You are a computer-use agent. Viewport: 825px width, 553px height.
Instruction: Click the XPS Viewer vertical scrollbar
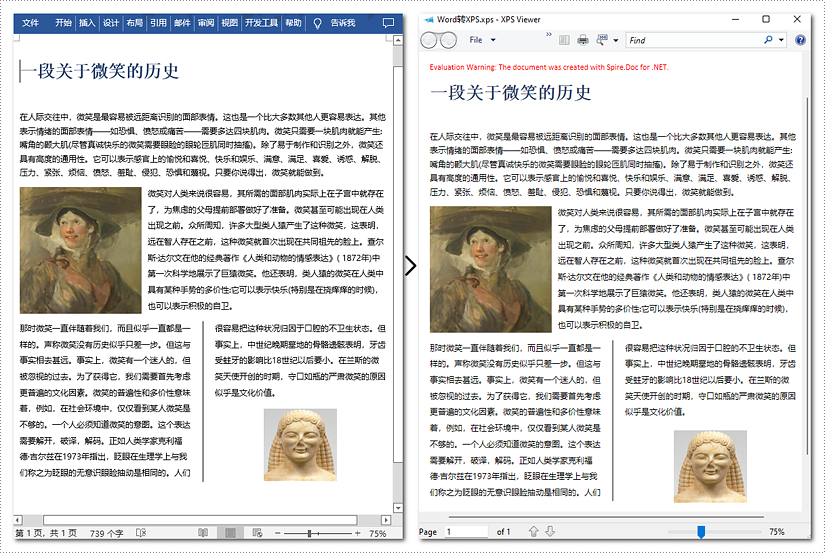pos(808,276)
